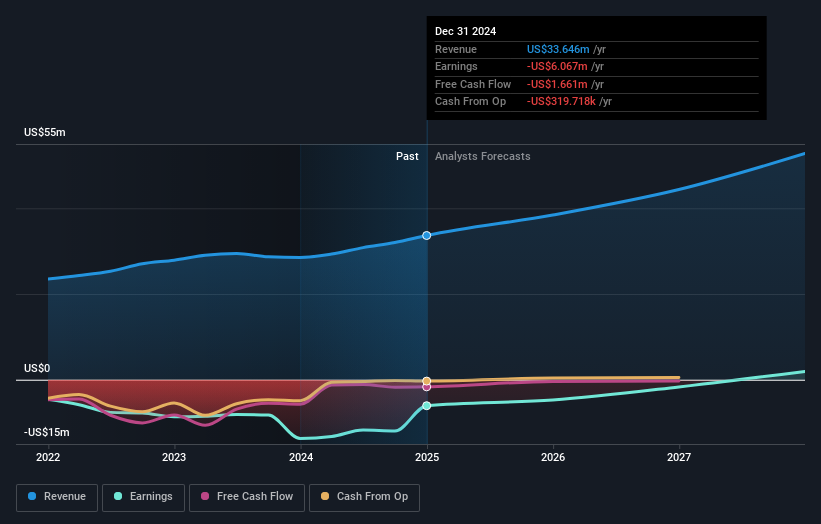Screen dimensions: 821x524
Task: Click the Earnings row label in tooltip
Action: tap(457, 66)
